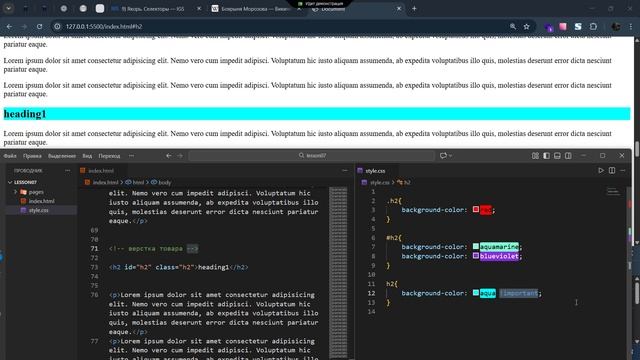Viewport: 640px width, 360px height.
Task: Click the S extension icon in browser toolbar
Action: pos(578,27)
